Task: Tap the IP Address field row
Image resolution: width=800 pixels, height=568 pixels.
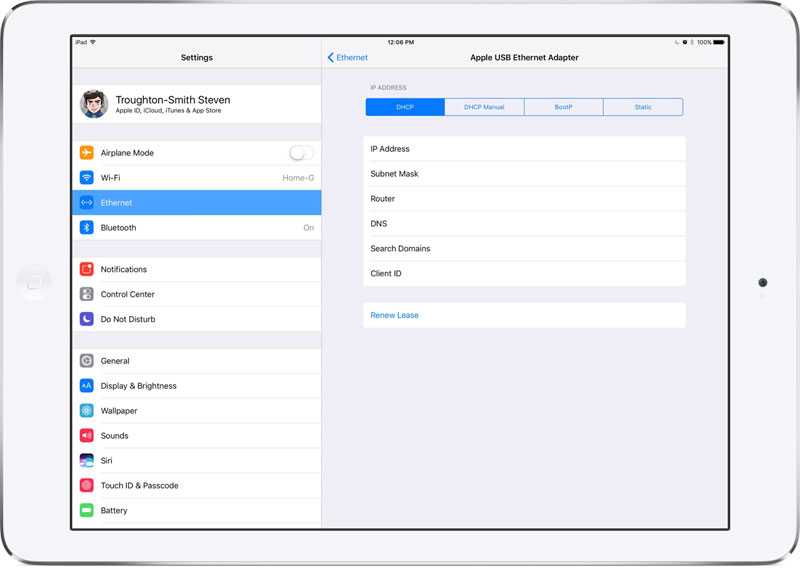Action: click(524, 149)
